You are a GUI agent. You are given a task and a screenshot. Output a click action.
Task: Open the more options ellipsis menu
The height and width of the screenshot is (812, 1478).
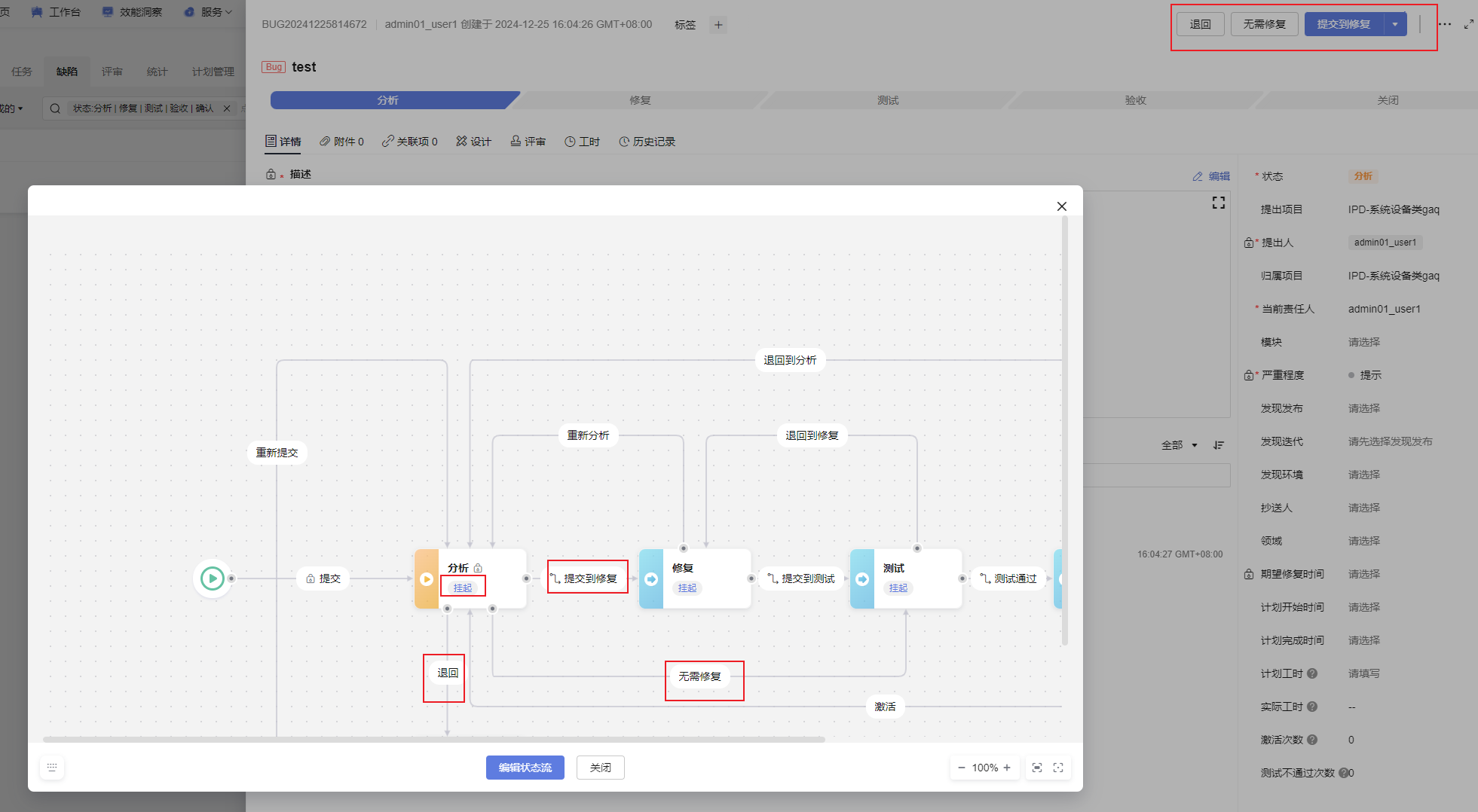tap(1444, 24)
